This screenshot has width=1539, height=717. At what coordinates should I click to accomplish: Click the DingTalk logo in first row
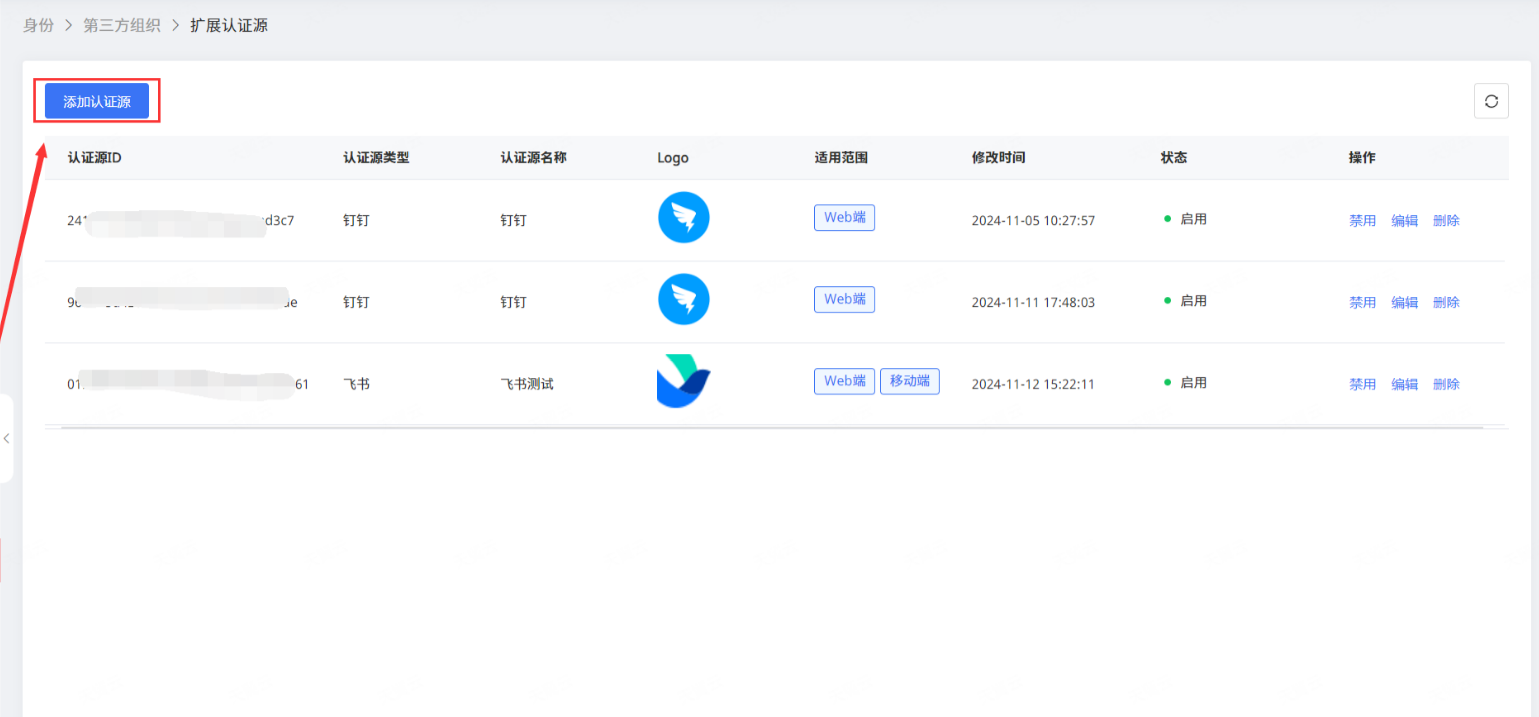[683, 218]
